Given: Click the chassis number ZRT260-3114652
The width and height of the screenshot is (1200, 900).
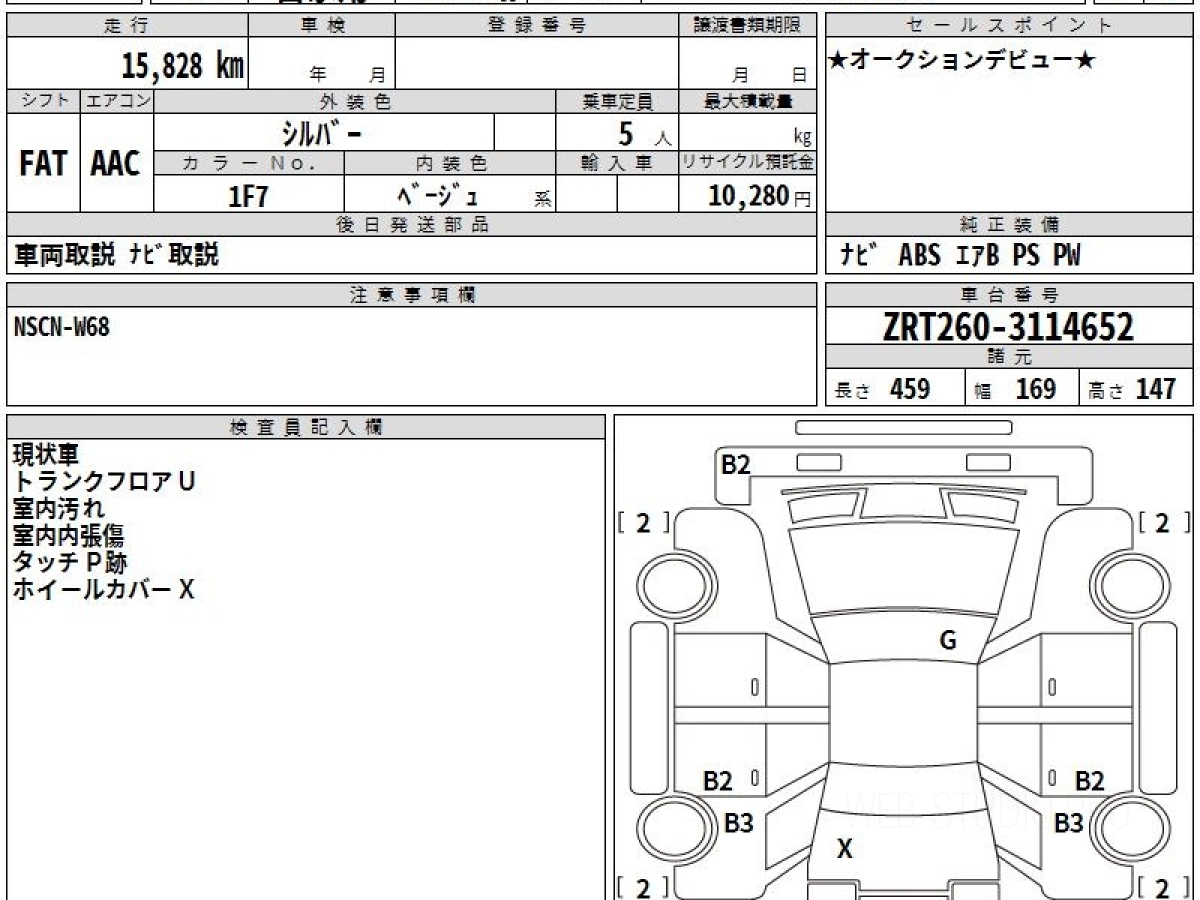Looking at the screenshot, I should 1008,327.
